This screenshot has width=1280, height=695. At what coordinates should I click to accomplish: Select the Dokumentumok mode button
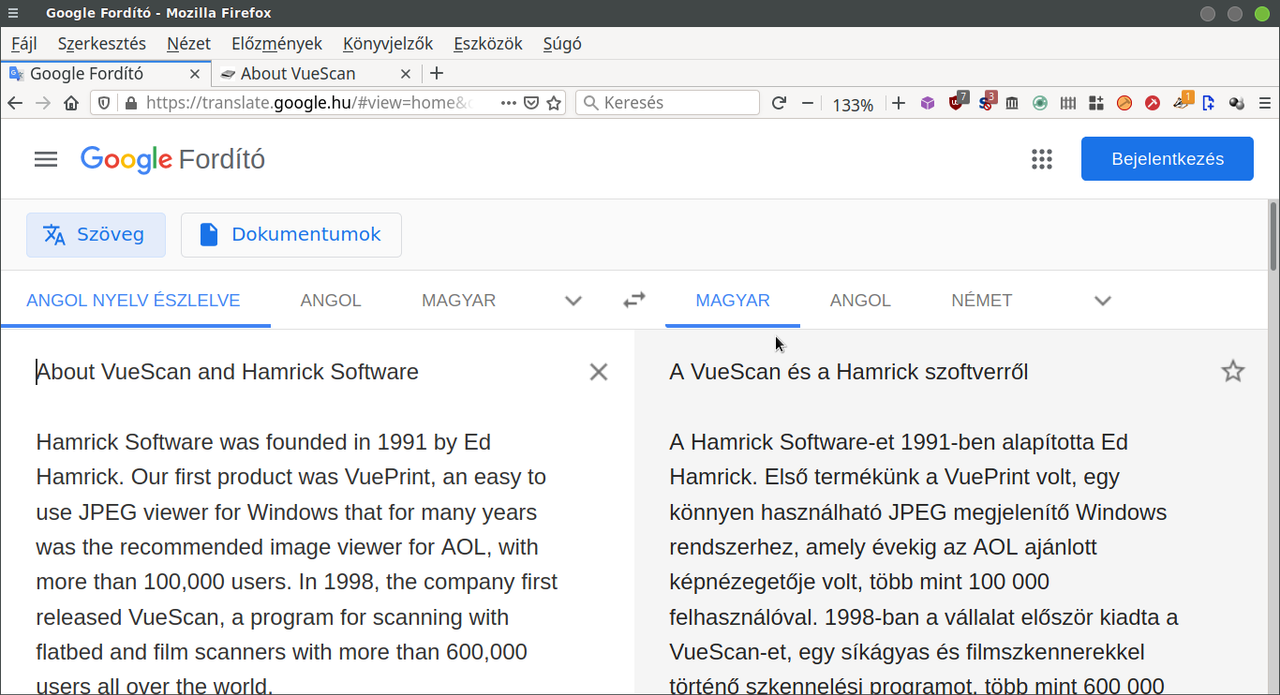(x=291, y=234)
